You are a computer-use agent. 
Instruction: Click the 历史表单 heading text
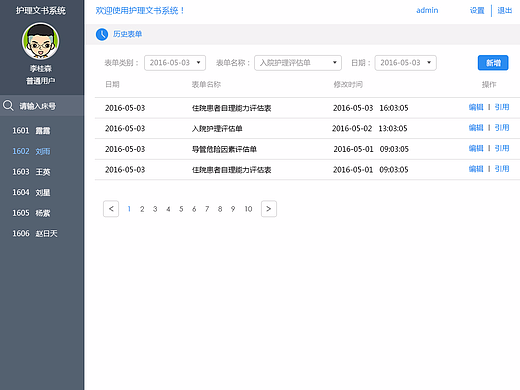[x=127, y=34]
